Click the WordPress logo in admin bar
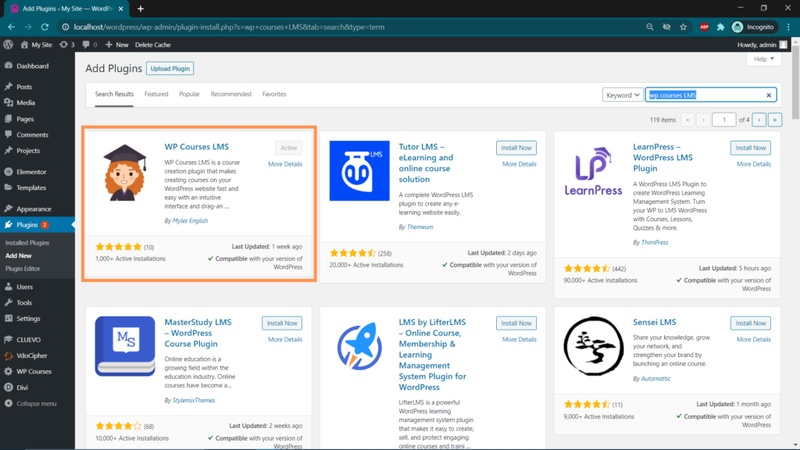Screen dimensions: 800x450 click(9, 45)
